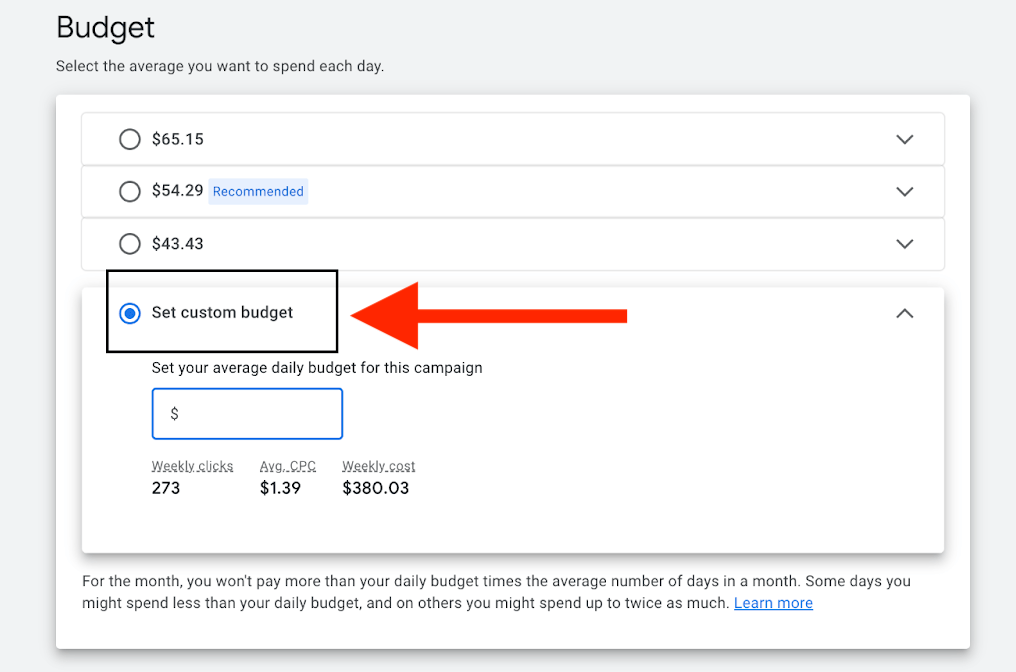Click the $380.03 weekly cost value

(x=375, y=488)
